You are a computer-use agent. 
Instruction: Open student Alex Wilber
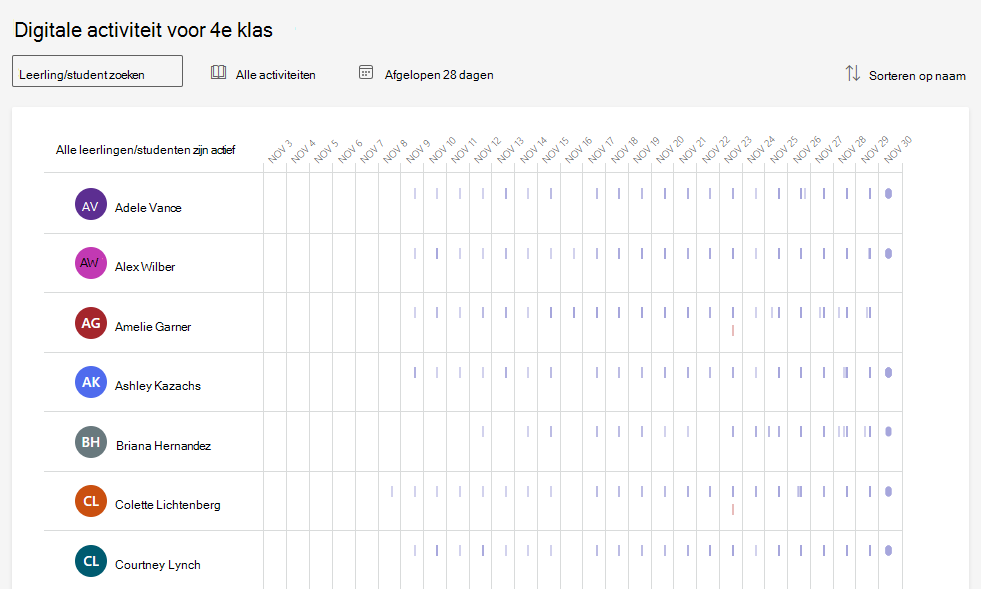pyautogui.click(x=145, y=267)
